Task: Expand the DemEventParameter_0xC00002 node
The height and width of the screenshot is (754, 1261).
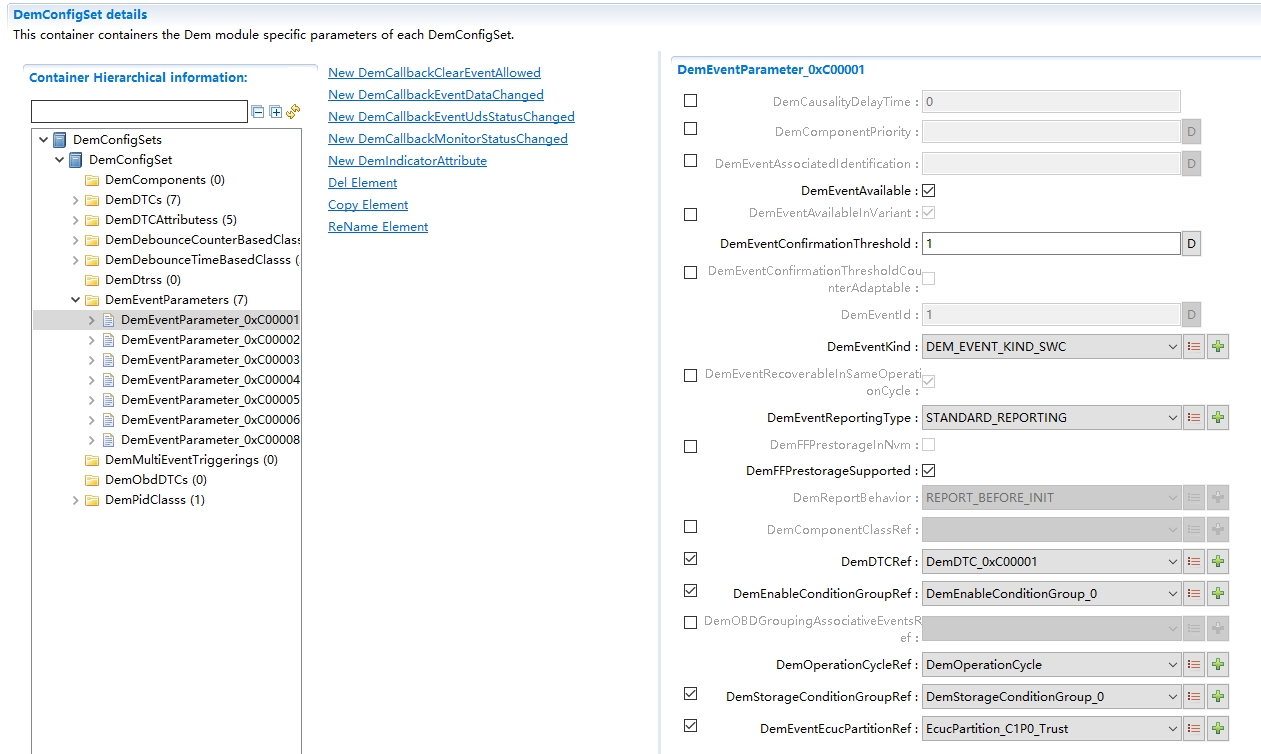Action: pyautogui.click(x=91, y=339)
